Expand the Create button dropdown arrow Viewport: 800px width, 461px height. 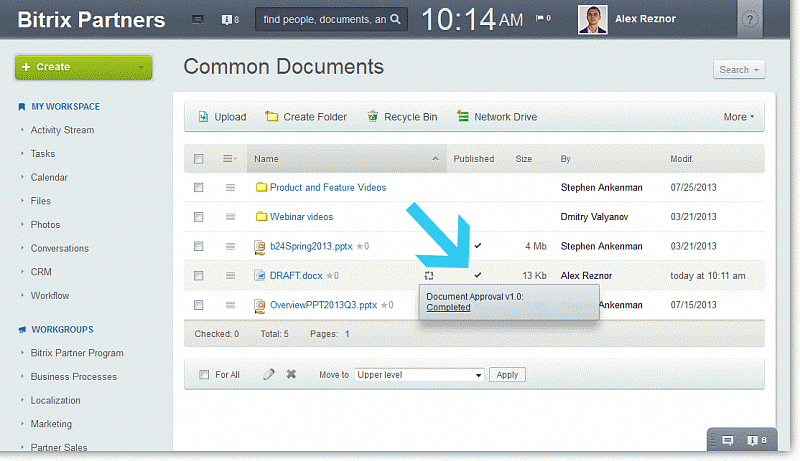click(x=141, y=67)
